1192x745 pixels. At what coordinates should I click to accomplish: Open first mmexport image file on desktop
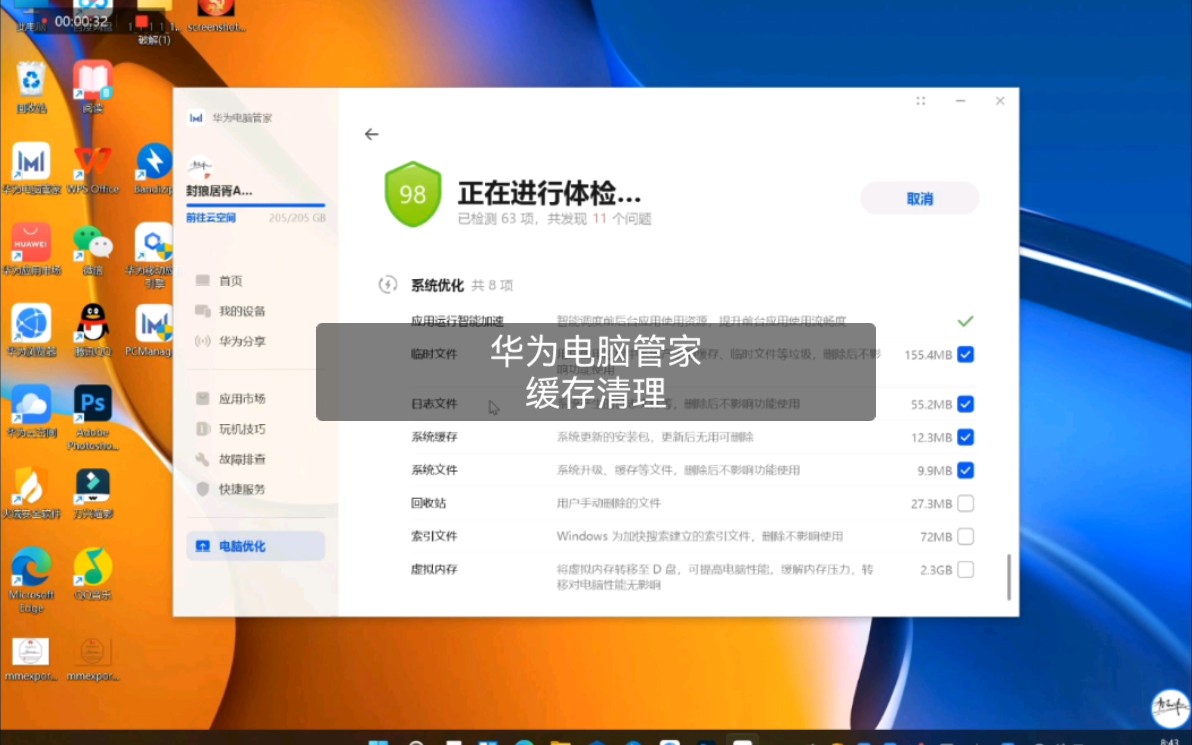[x=31, y=658]
